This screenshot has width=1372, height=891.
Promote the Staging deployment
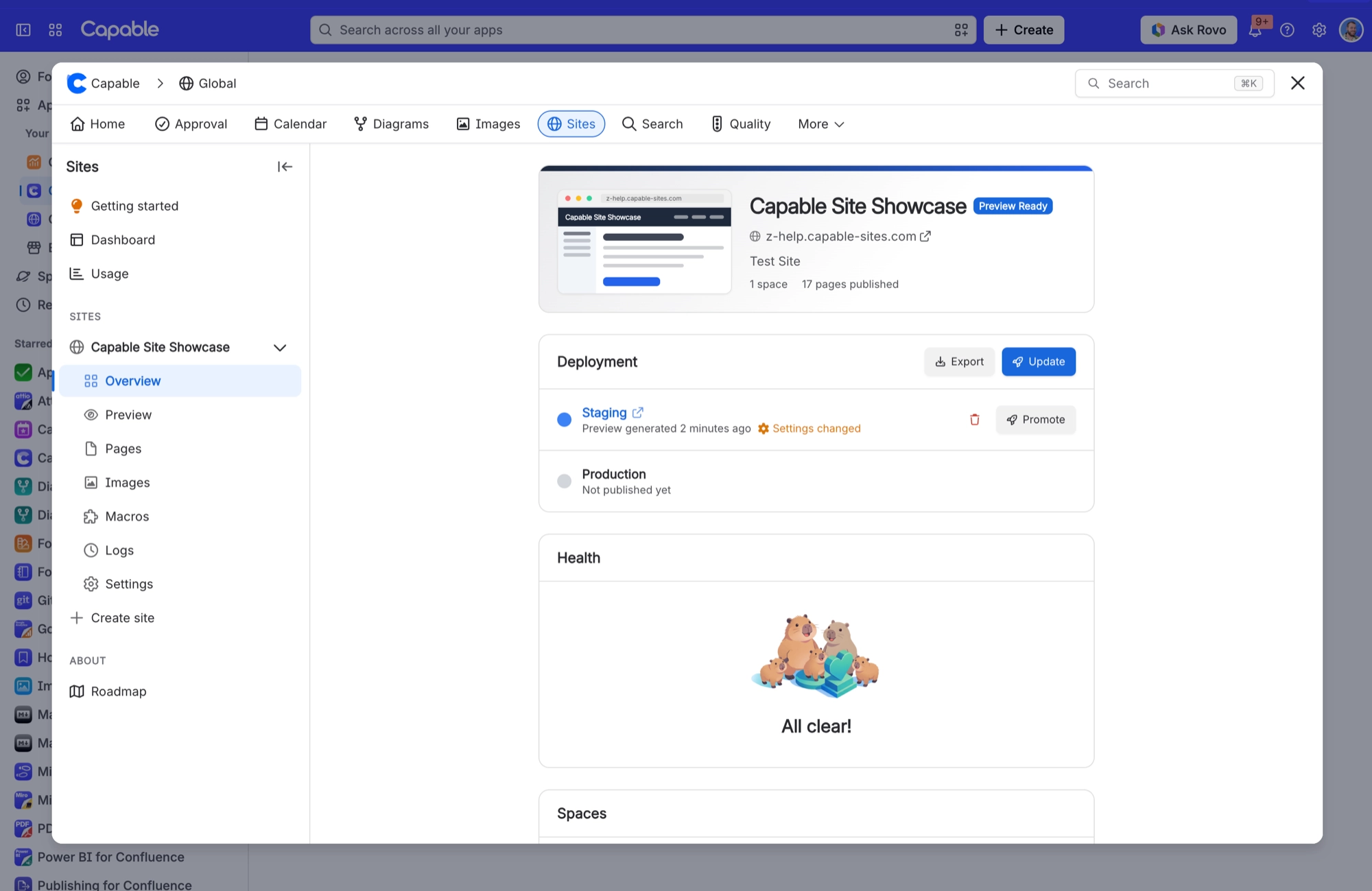(1036, 420)
